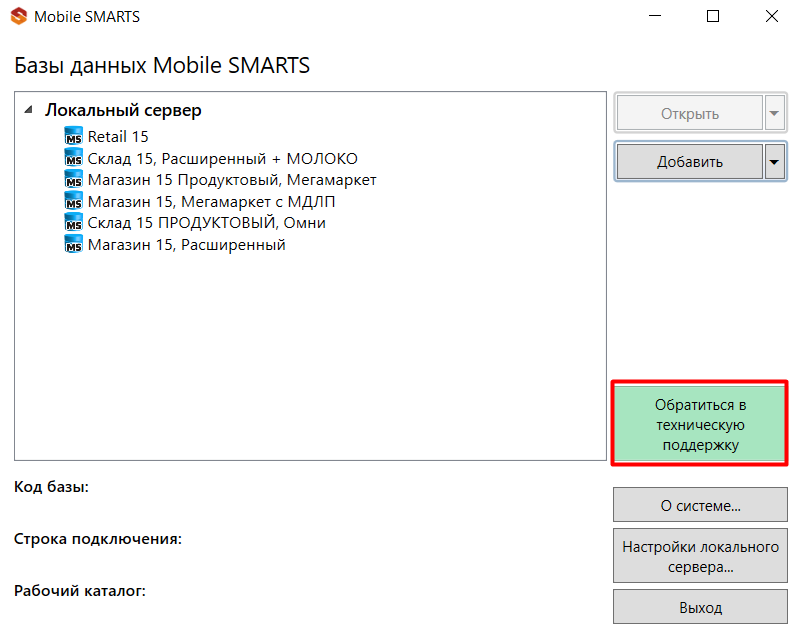Screen dimensions: 801x637
Task: Click the Базы данных Mobile SMARTS heading
Action: (x=162, y=65)
